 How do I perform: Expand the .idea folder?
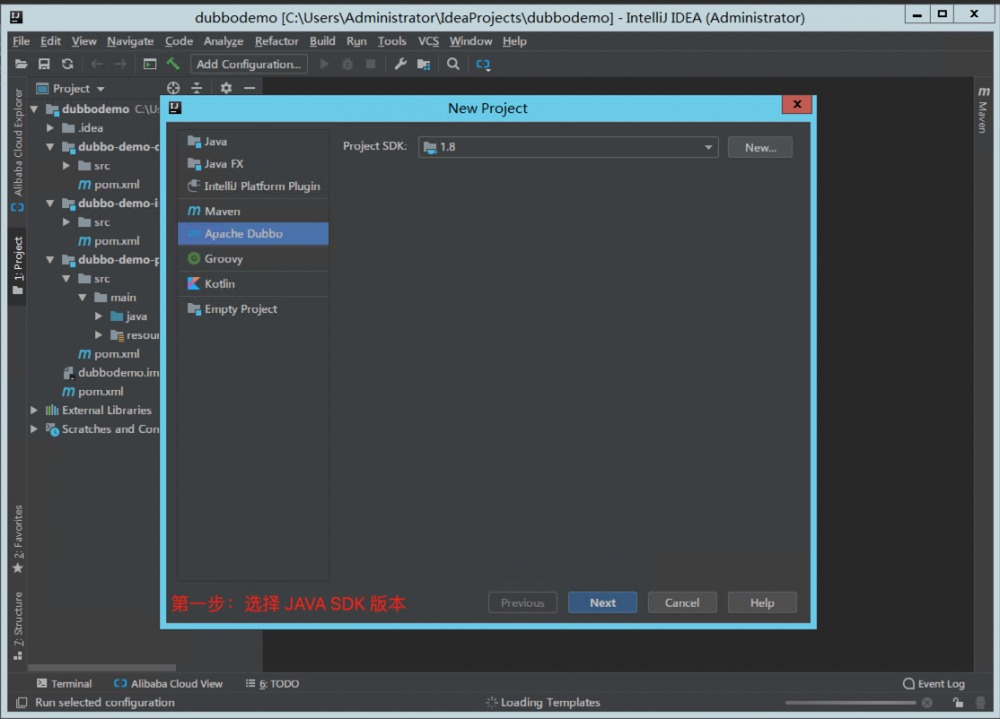pos(50,128)
